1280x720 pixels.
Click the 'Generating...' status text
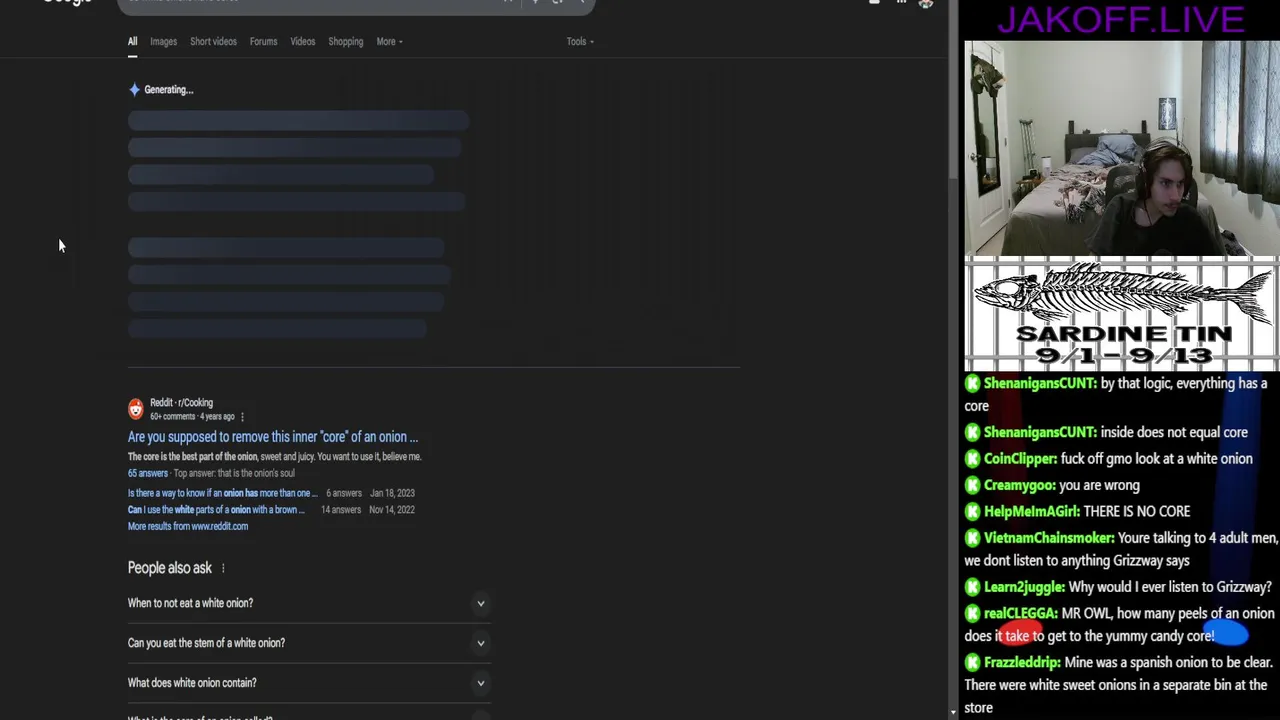click(168, 90)
